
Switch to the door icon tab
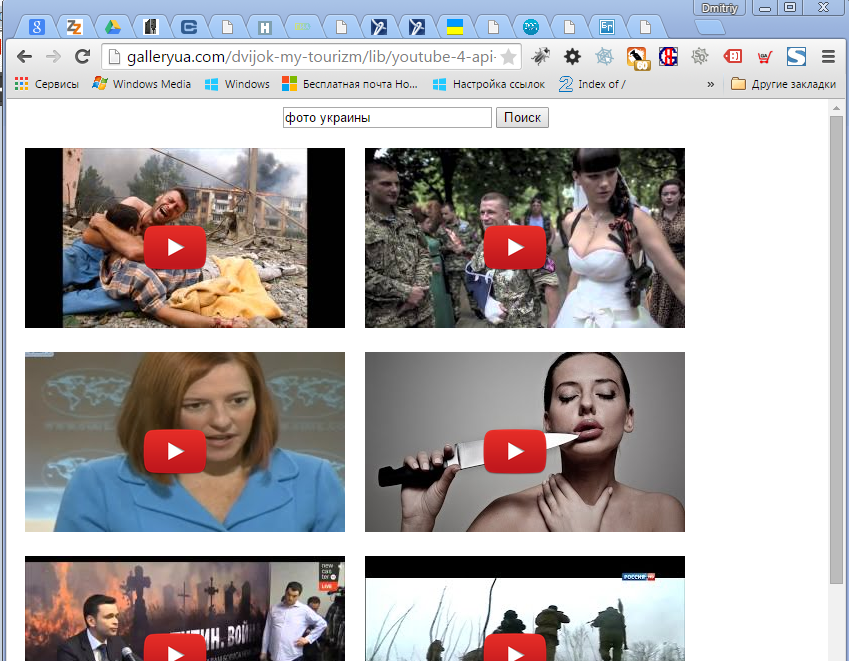151,27
